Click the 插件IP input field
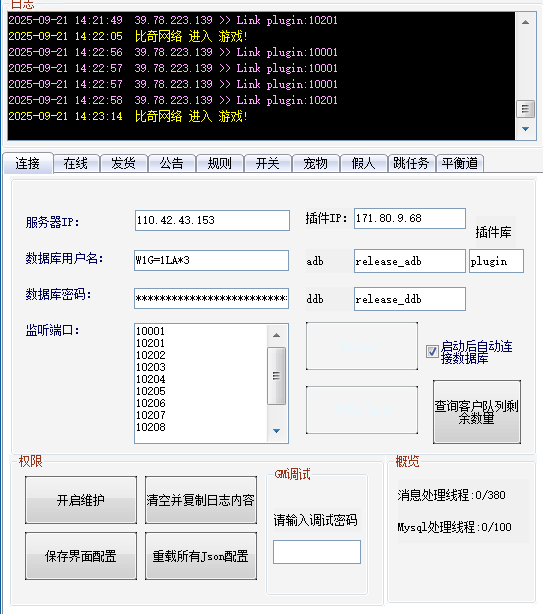This screenshot has width=543, height=614. [410, 219]
